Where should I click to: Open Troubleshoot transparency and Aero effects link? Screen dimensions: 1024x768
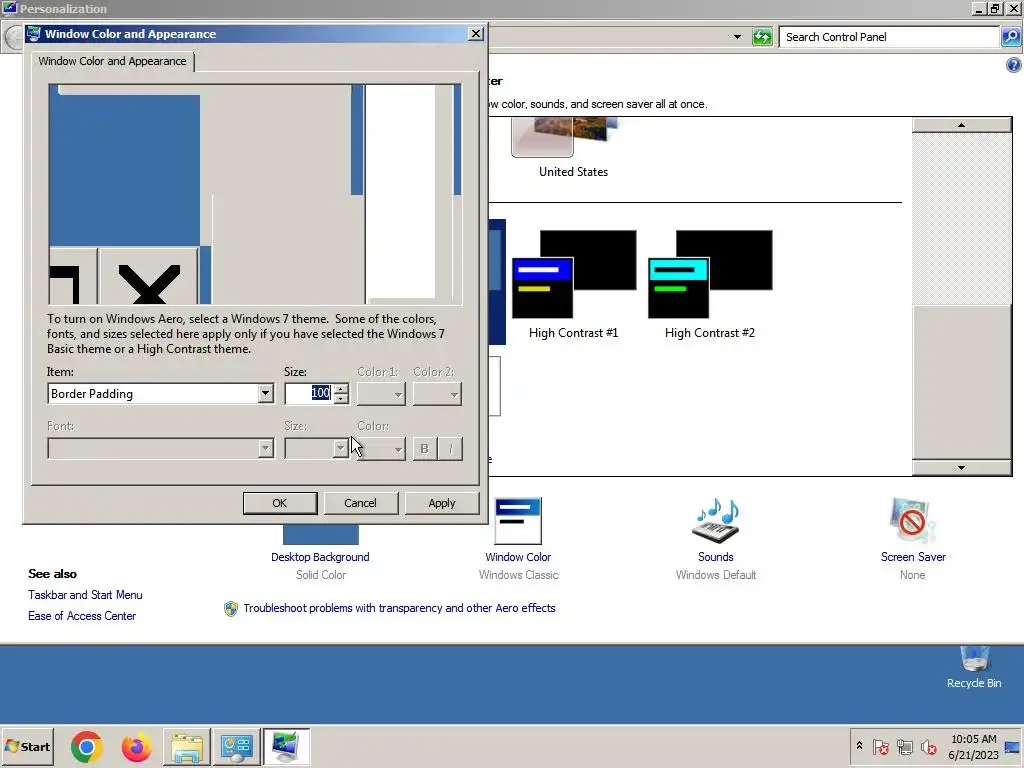click(x=399, y=608)
